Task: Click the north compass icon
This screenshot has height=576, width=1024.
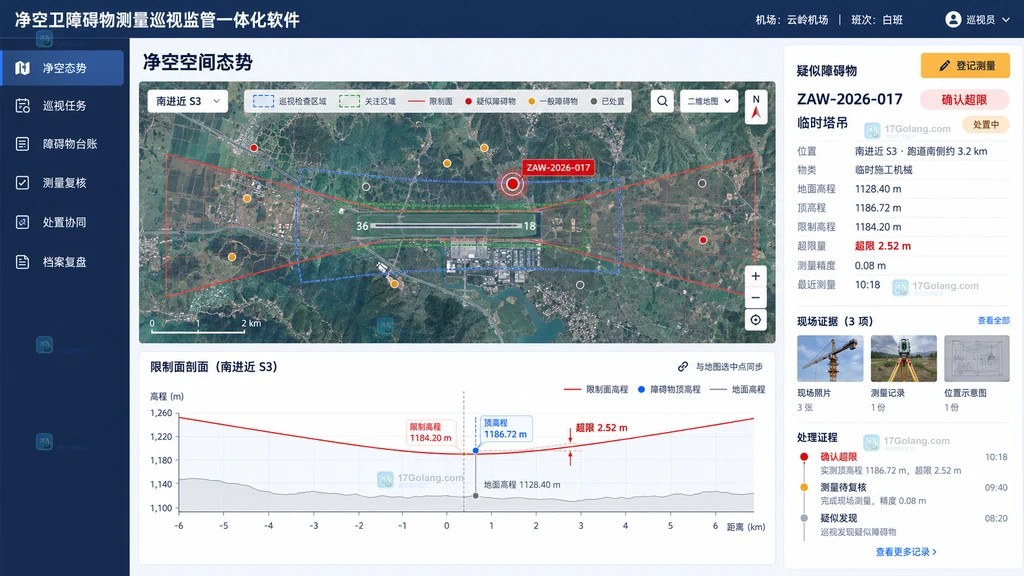Action: click(x=756, y=107)
